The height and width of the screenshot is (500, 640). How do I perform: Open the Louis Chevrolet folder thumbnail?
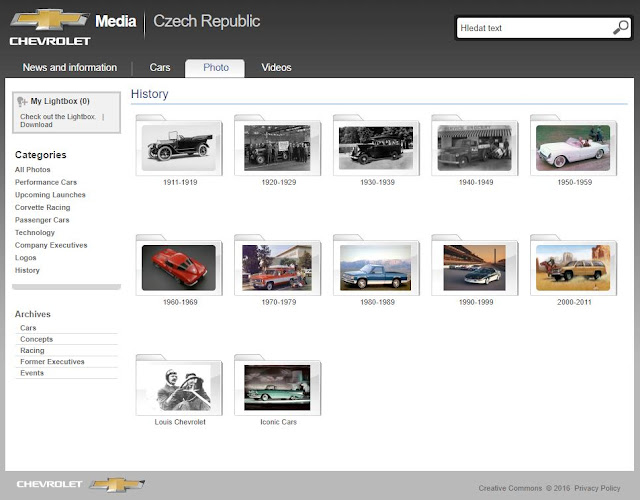coord(179,385)
